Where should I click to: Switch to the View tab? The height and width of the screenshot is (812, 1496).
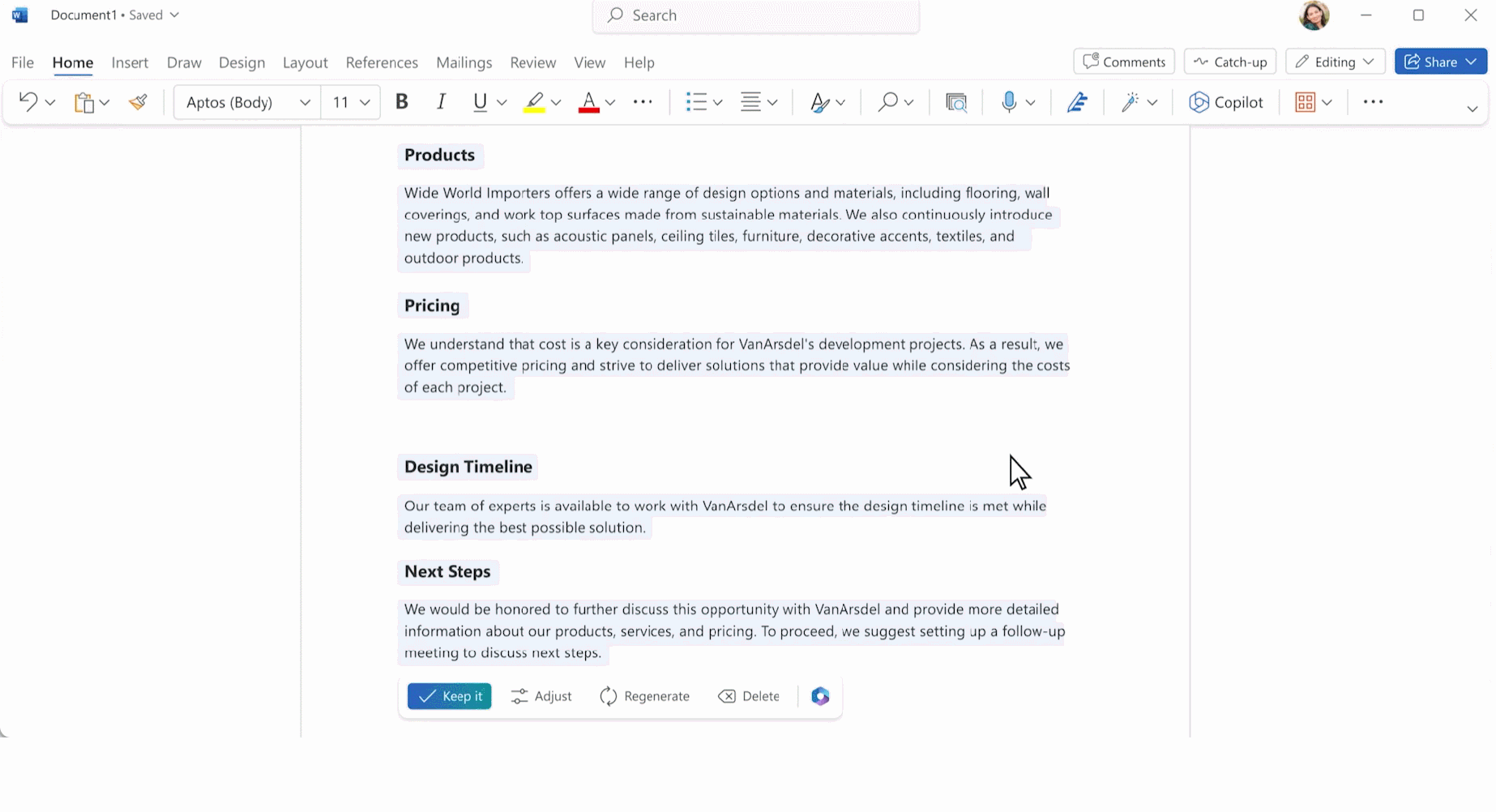click(x=589, y=62)
